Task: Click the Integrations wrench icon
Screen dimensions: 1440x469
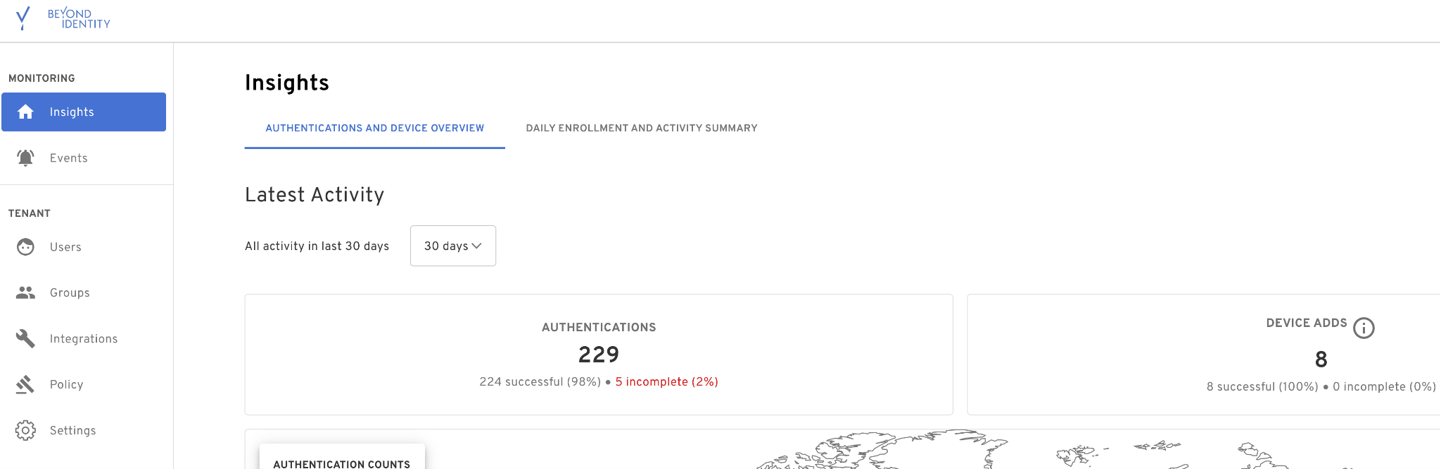Action: click(x=26, y=339)
